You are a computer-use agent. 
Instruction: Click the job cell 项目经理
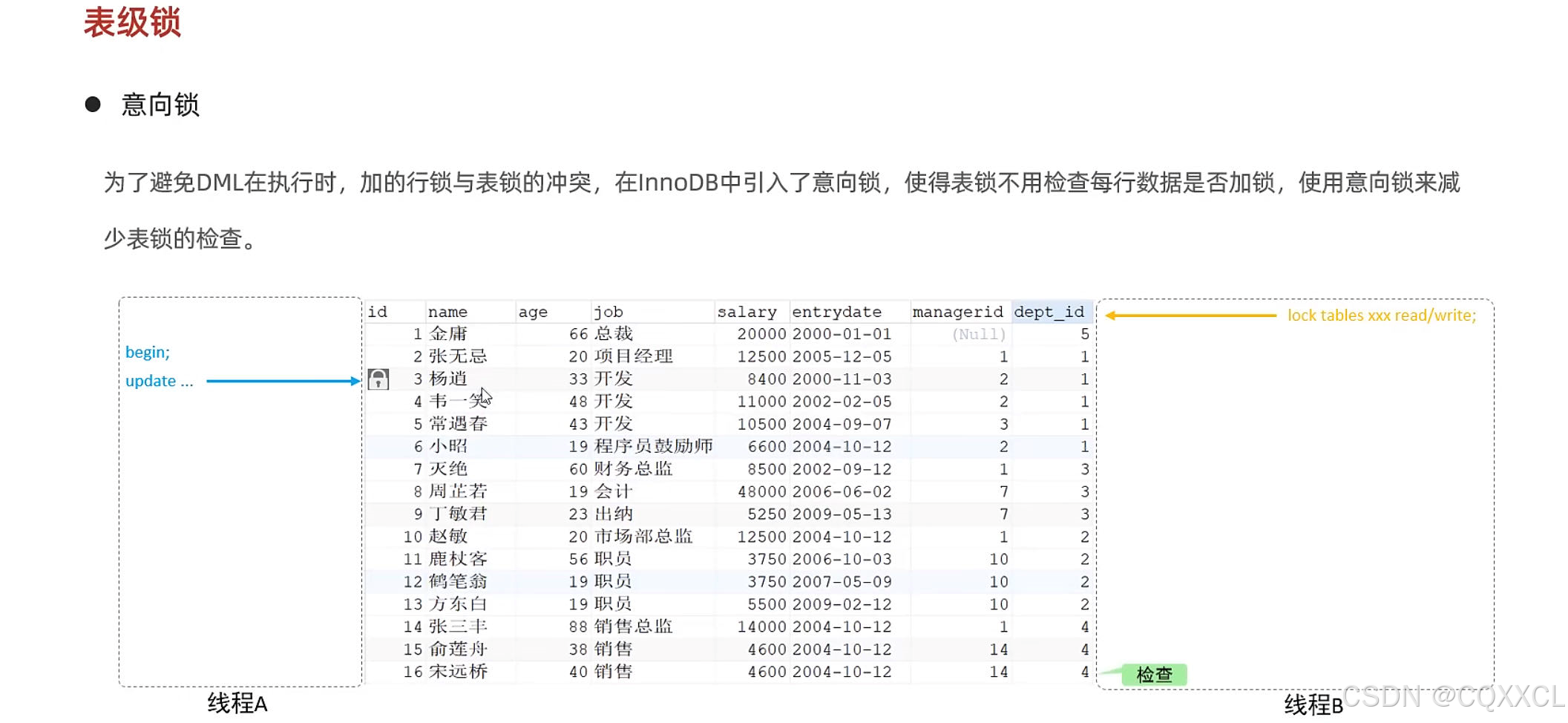634,356
